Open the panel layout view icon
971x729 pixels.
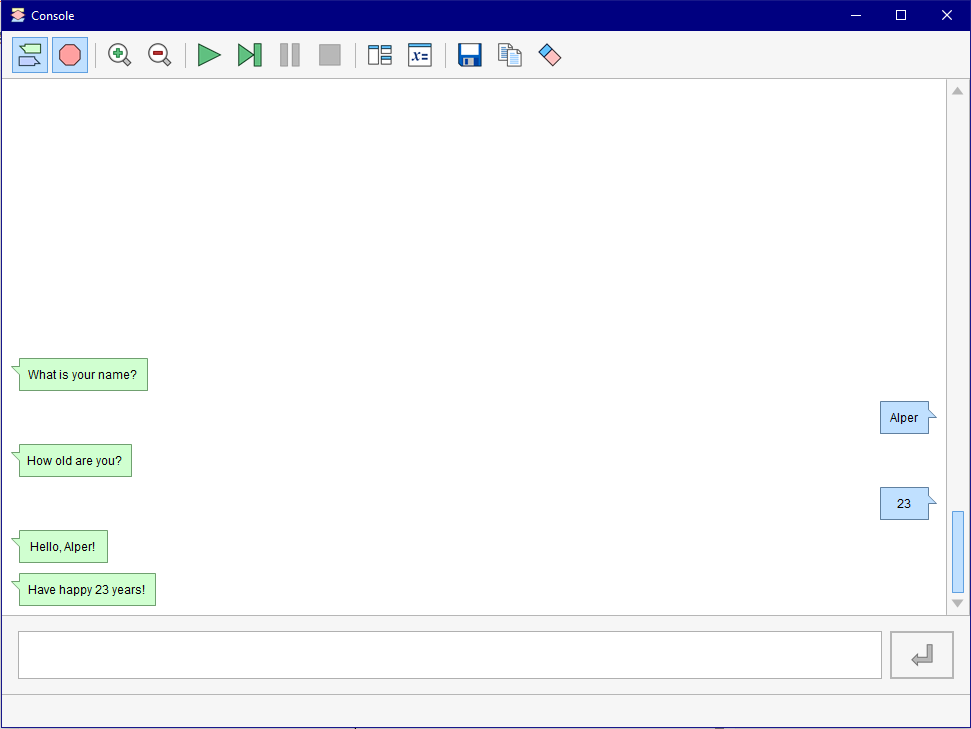[380, 55]
